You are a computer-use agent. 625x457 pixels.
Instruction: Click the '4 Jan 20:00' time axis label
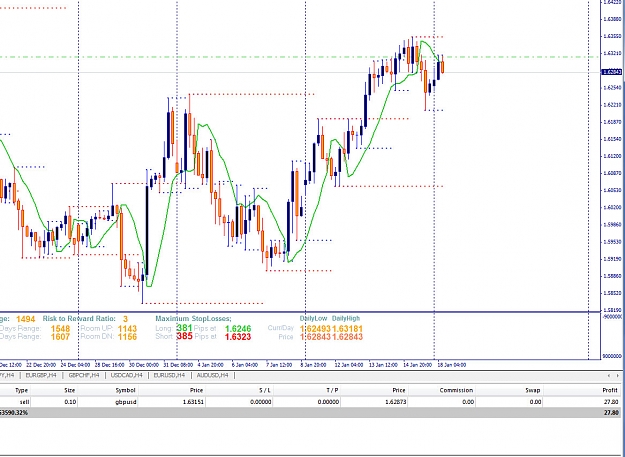211,365
